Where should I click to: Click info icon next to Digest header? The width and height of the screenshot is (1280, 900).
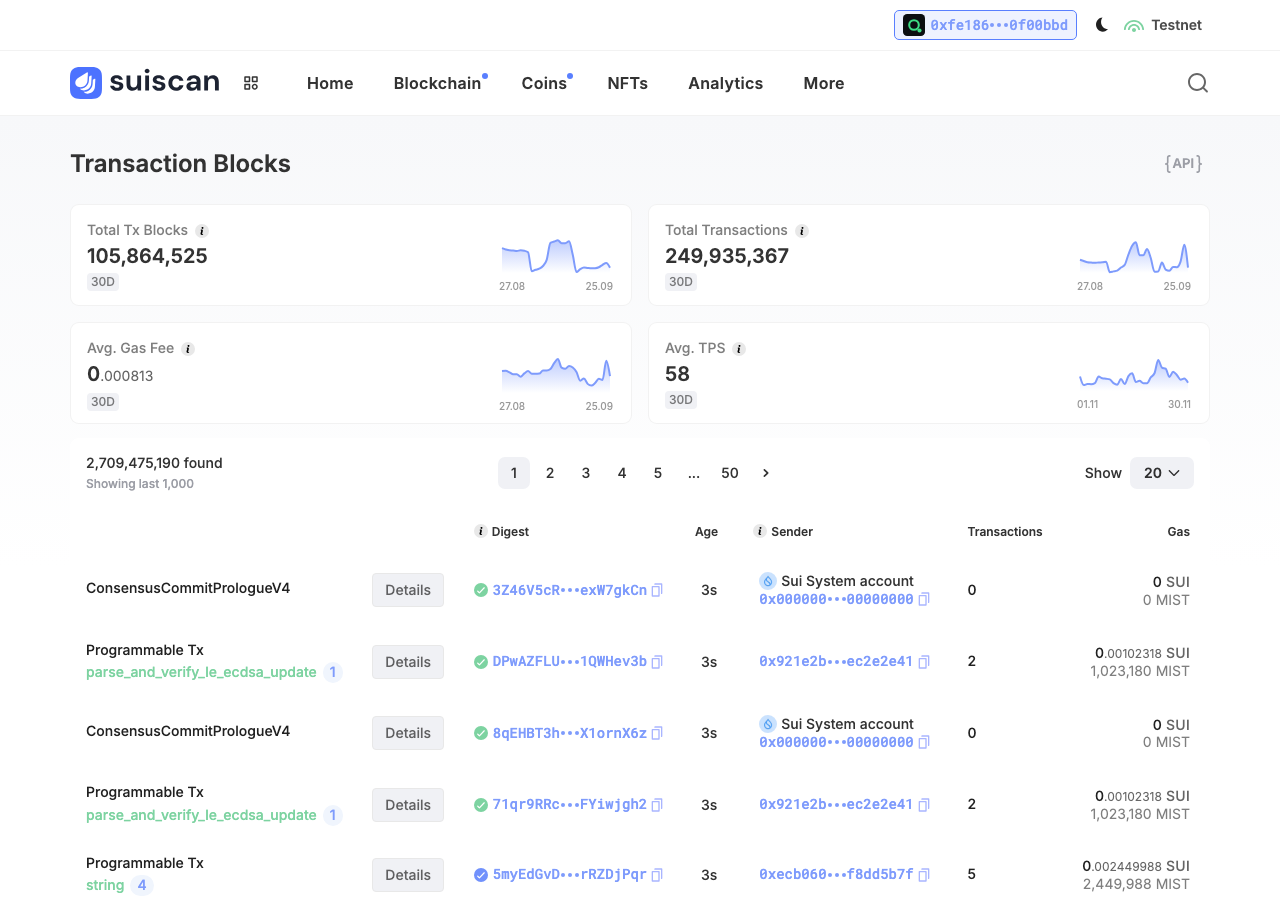(x=481, y=532)
